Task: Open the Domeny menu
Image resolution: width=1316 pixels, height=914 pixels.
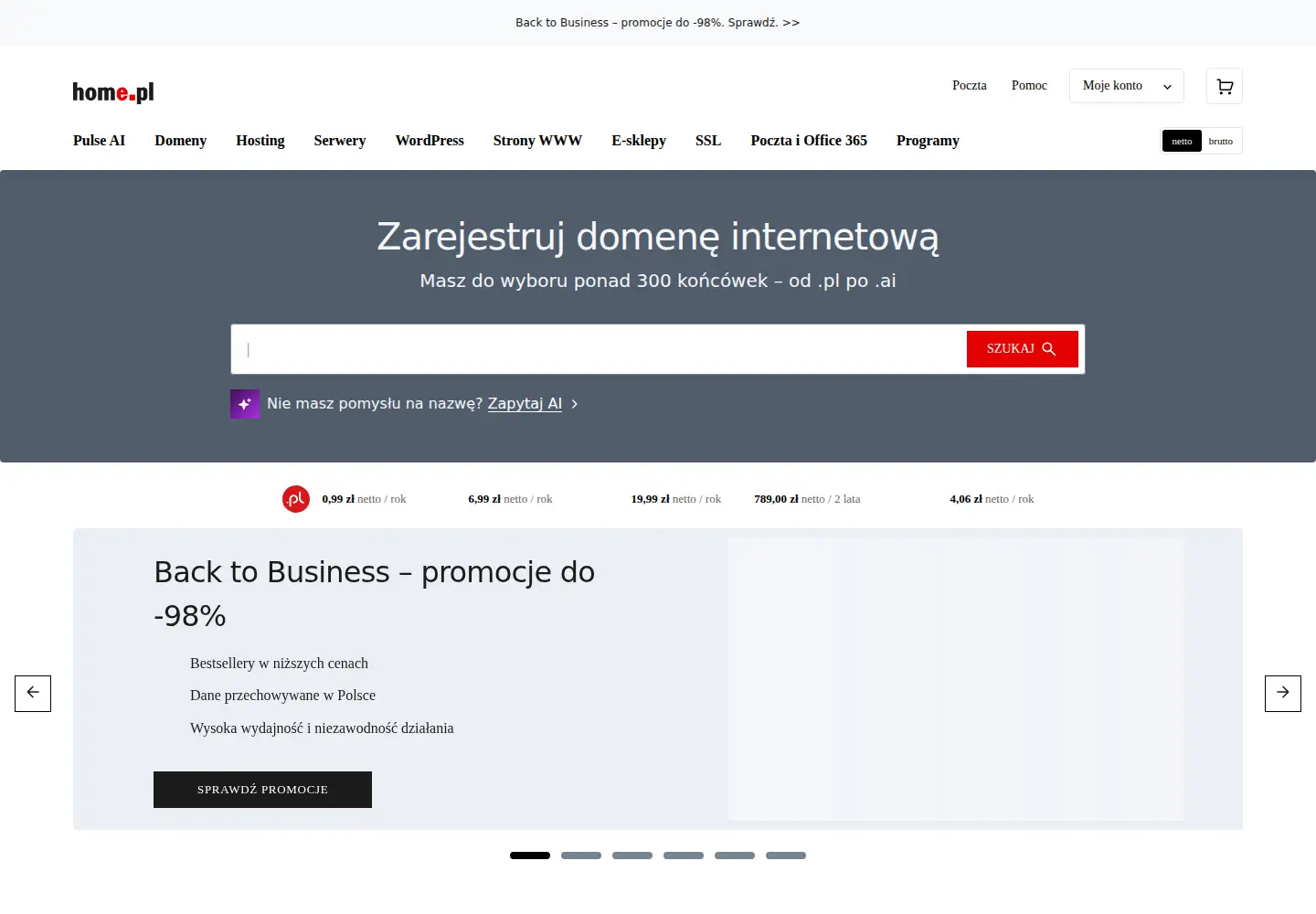Action: [x=181, y=141]
